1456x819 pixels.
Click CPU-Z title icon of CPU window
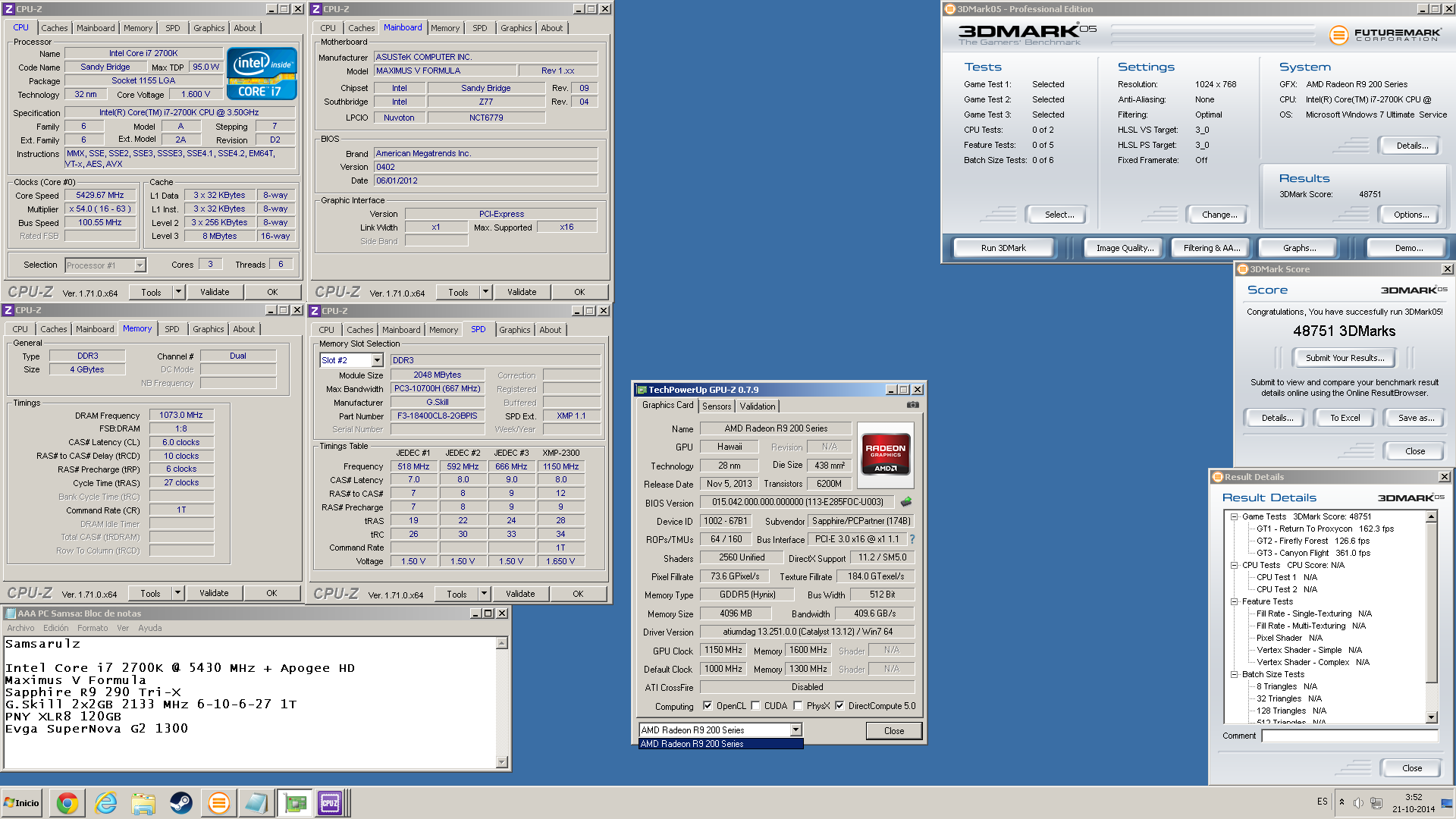tap(8, 9)
